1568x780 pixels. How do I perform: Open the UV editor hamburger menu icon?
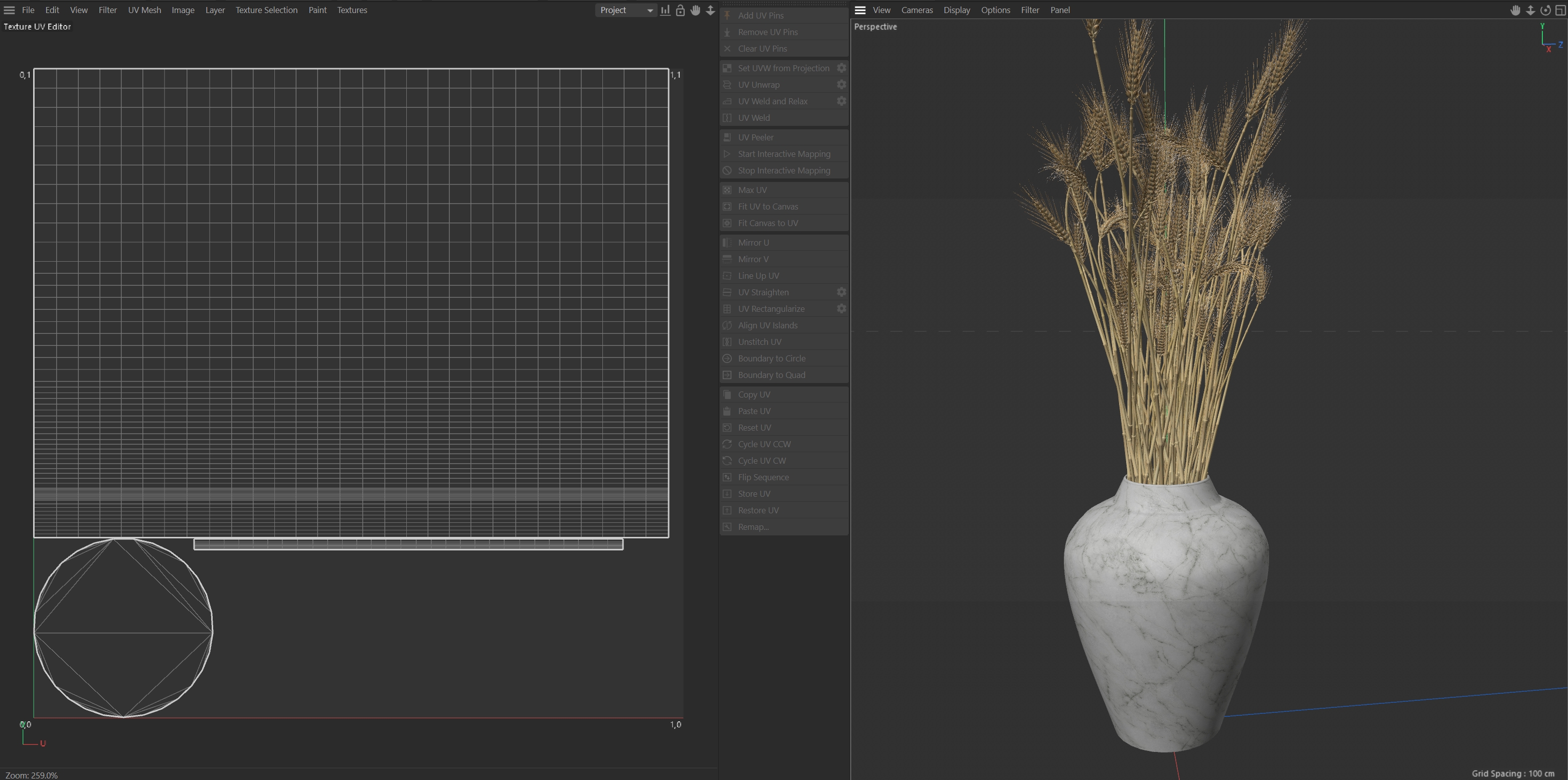click(9, 11)
